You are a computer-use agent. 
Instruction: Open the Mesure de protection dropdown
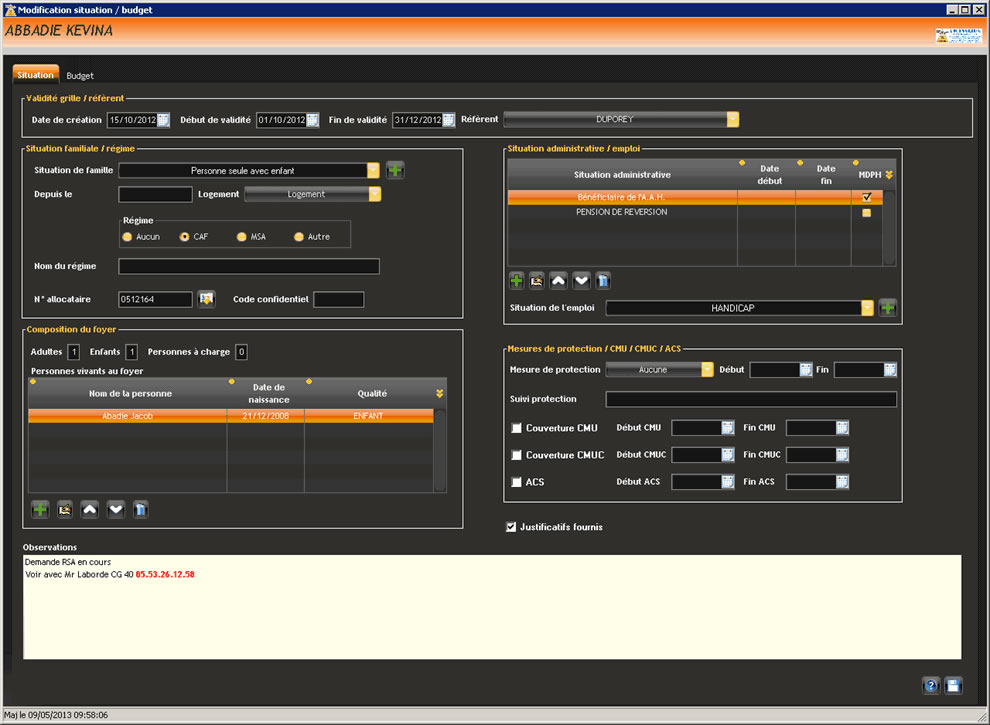click(x=707, y=370)
